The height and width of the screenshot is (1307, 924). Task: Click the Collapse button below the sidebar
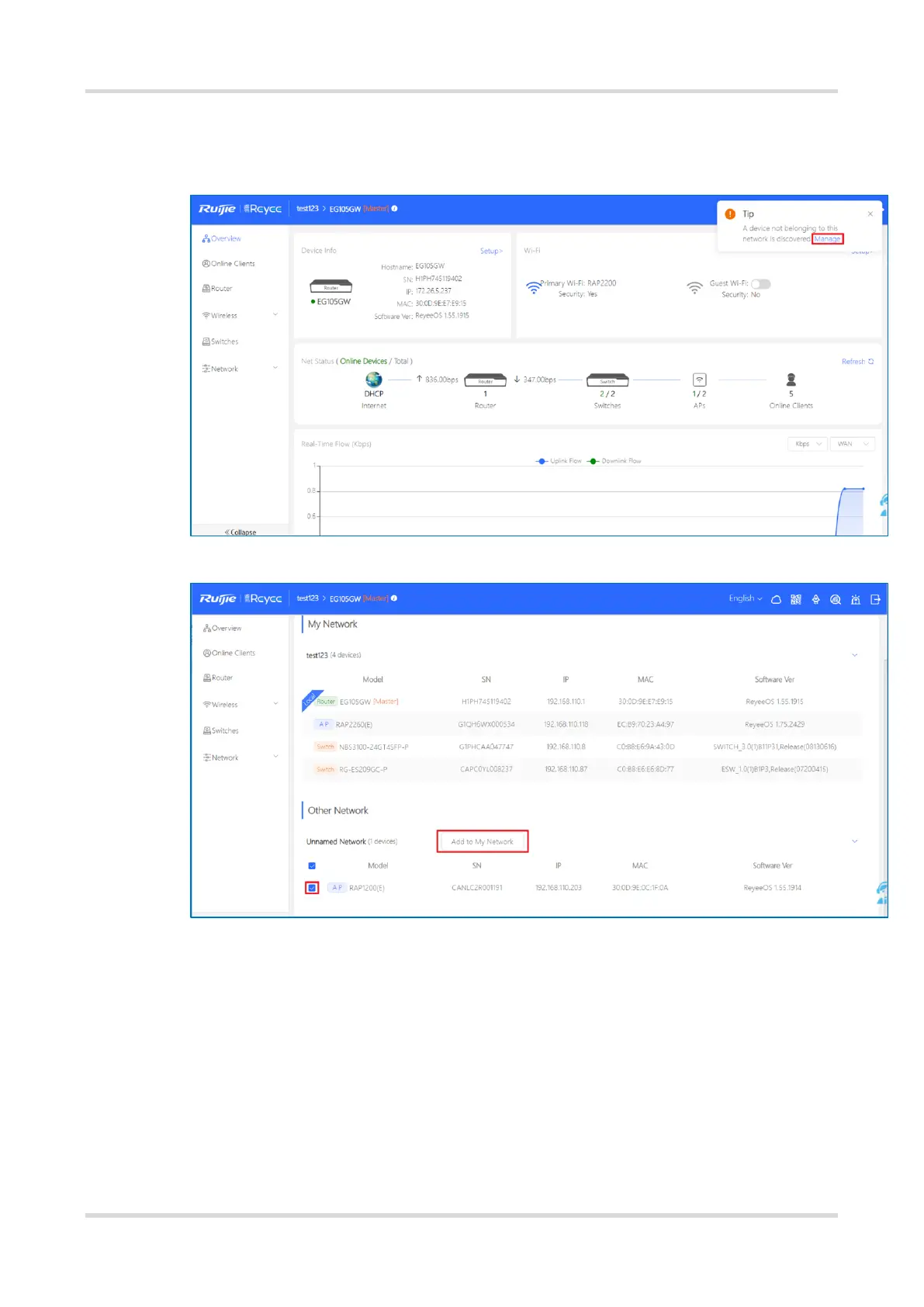(241, 532)
